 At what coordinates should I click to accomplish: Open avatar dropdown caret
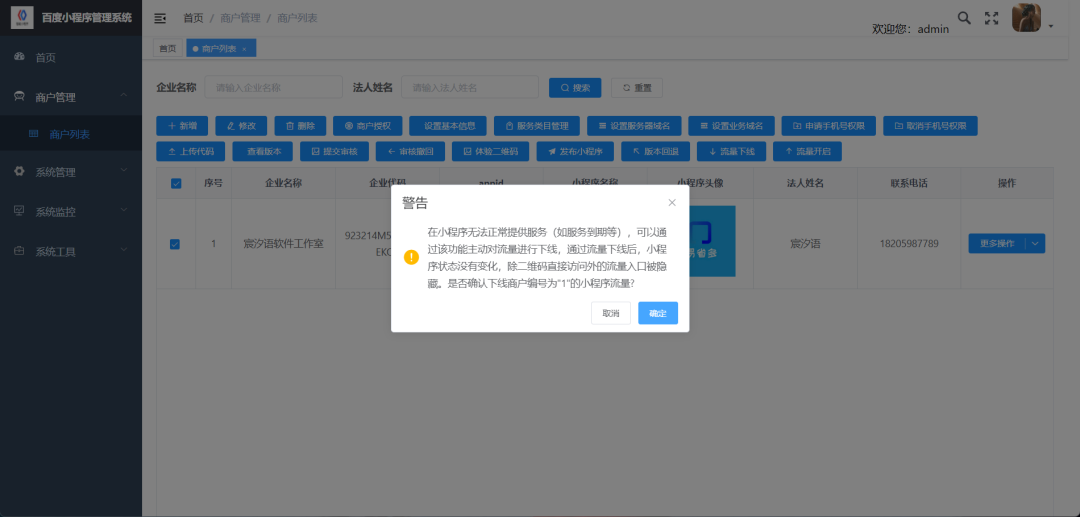point(1050,26)
